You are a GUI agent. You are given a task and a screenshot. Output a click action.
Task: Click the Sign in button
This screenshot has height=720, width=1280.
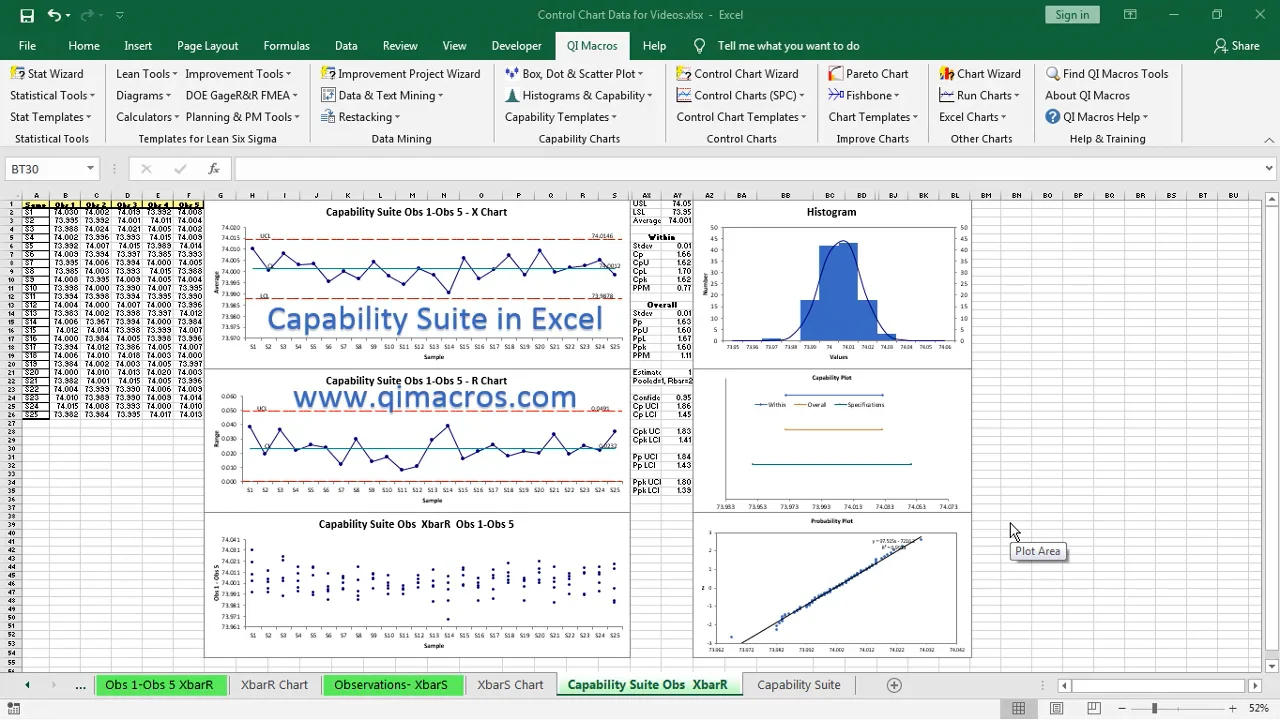point(1072,15)
